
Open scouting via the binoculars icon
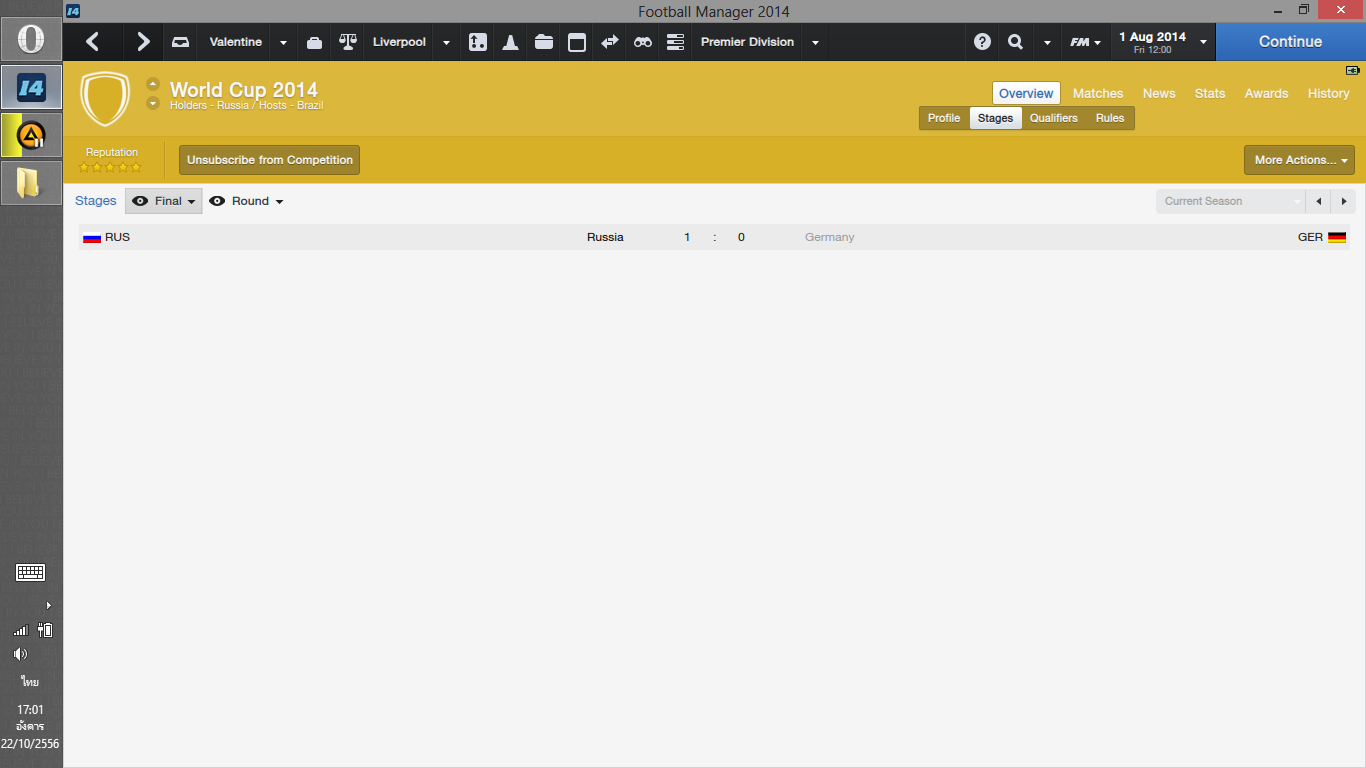point(643,42)
